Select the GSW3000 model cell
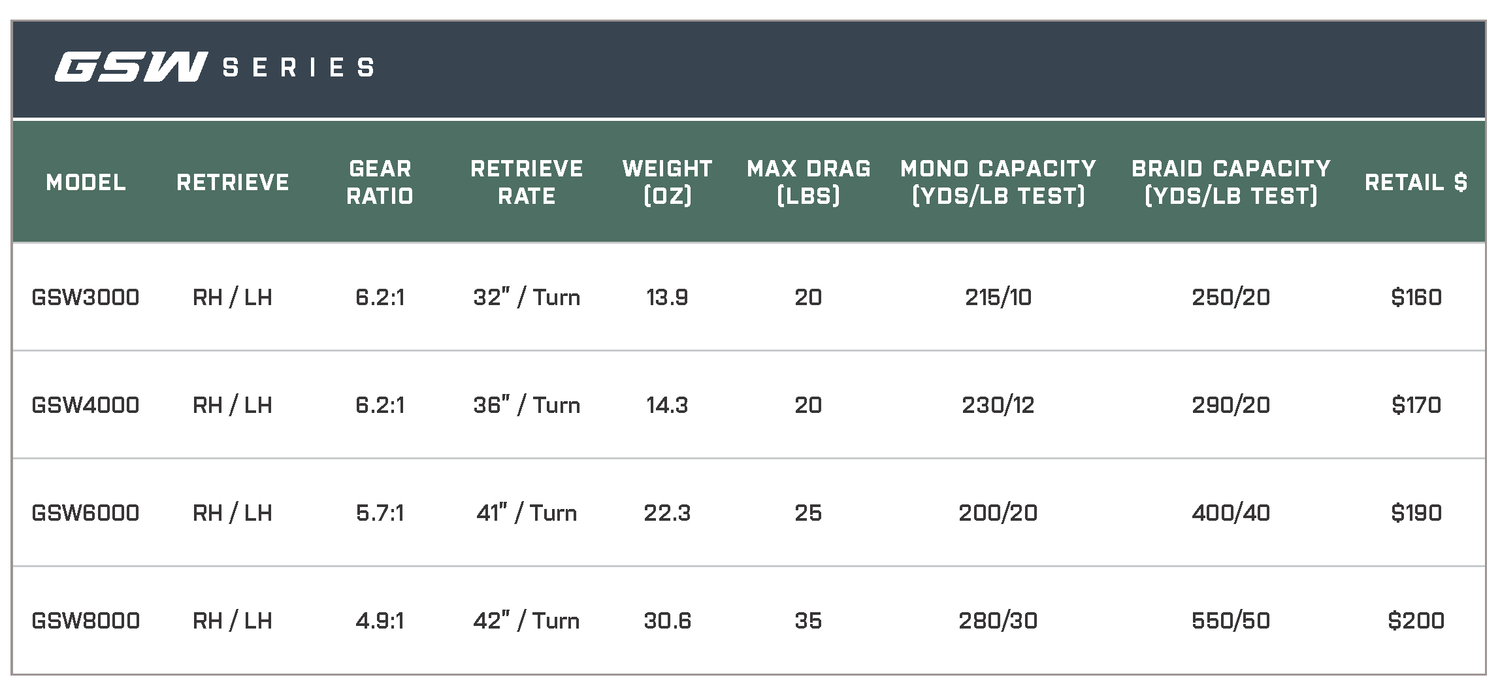Image resolution: width=1500 pixels, height=688 pixels. click(x=86, y=297)
